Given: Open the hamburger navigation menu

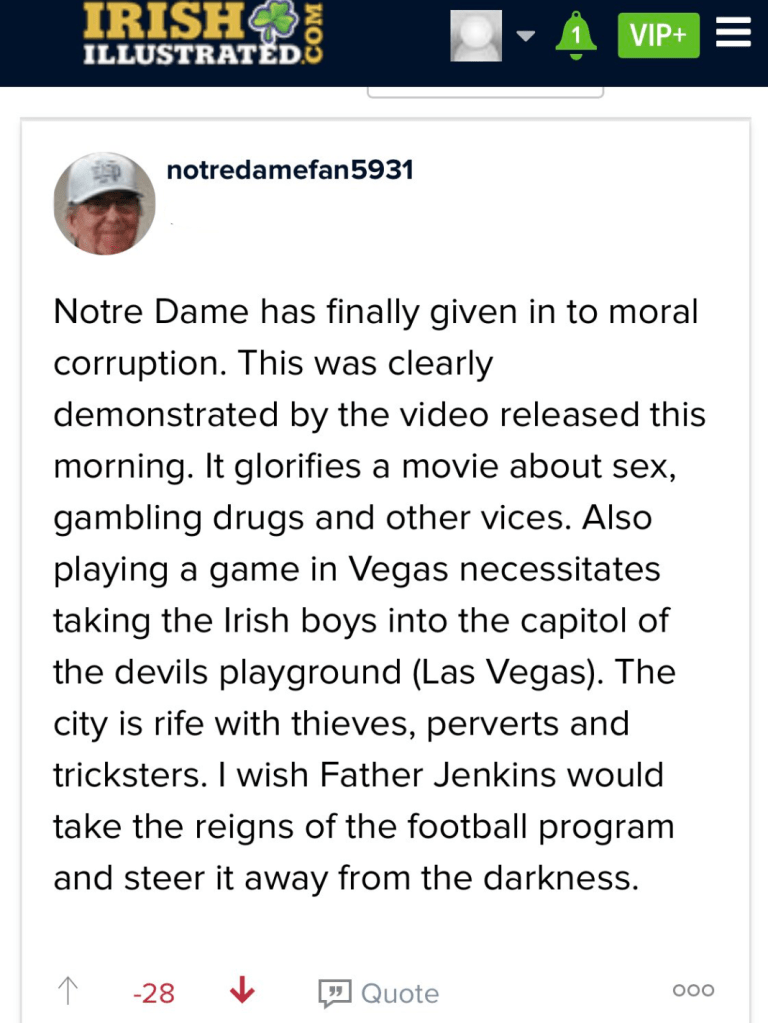Looking at the screenshot, I should [x=734, y=35].
